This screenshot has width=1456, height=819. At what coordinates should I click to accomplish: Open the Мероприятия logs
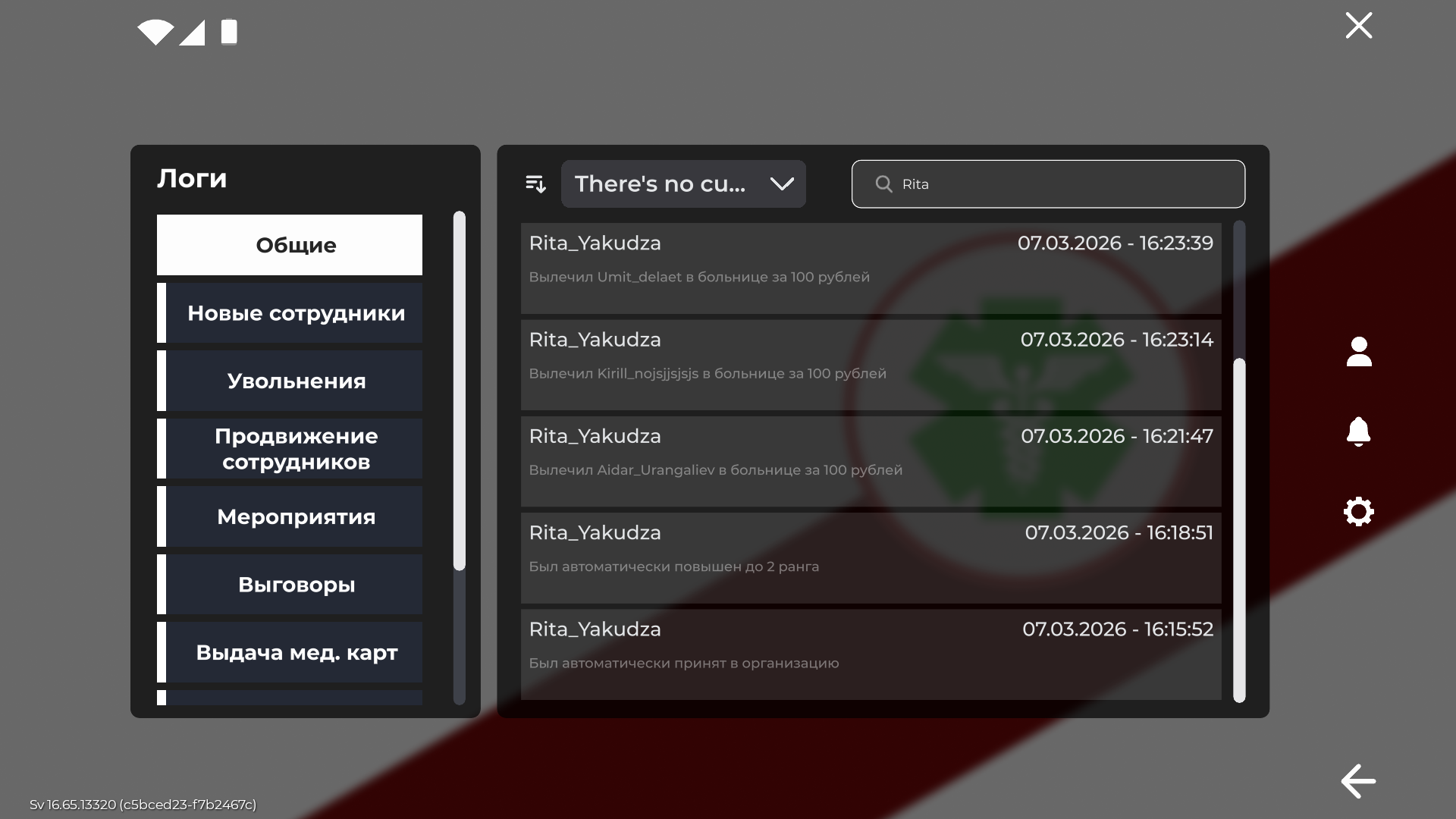[290, 516]
